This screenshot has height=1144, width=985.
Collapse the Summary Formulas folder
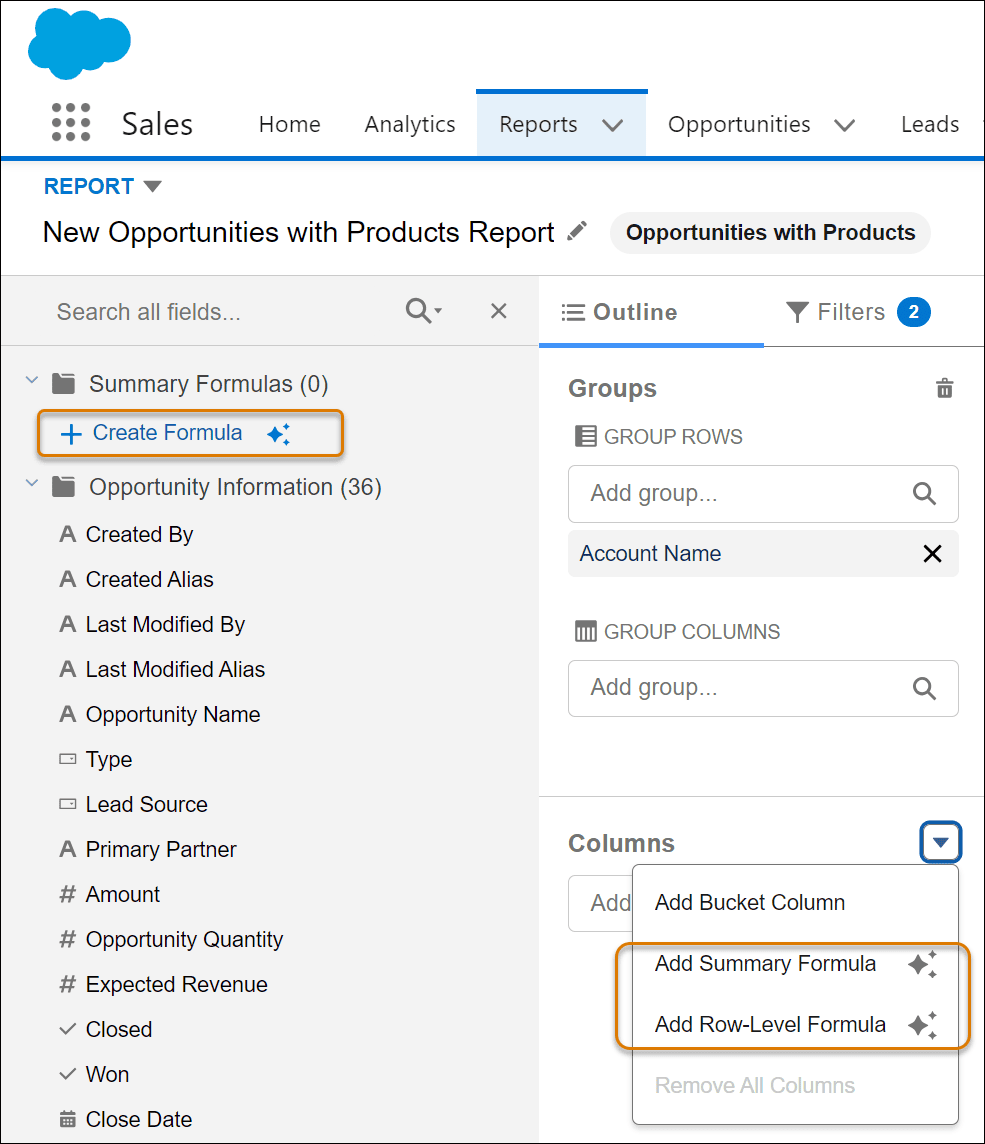coord(31,380)
